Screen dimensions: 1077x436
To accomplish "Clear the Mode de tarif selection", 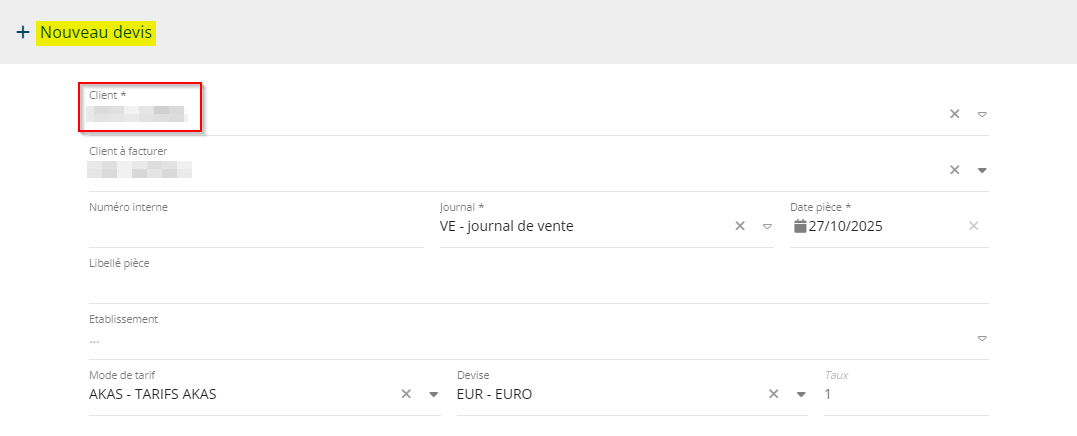I will (406, 394).
